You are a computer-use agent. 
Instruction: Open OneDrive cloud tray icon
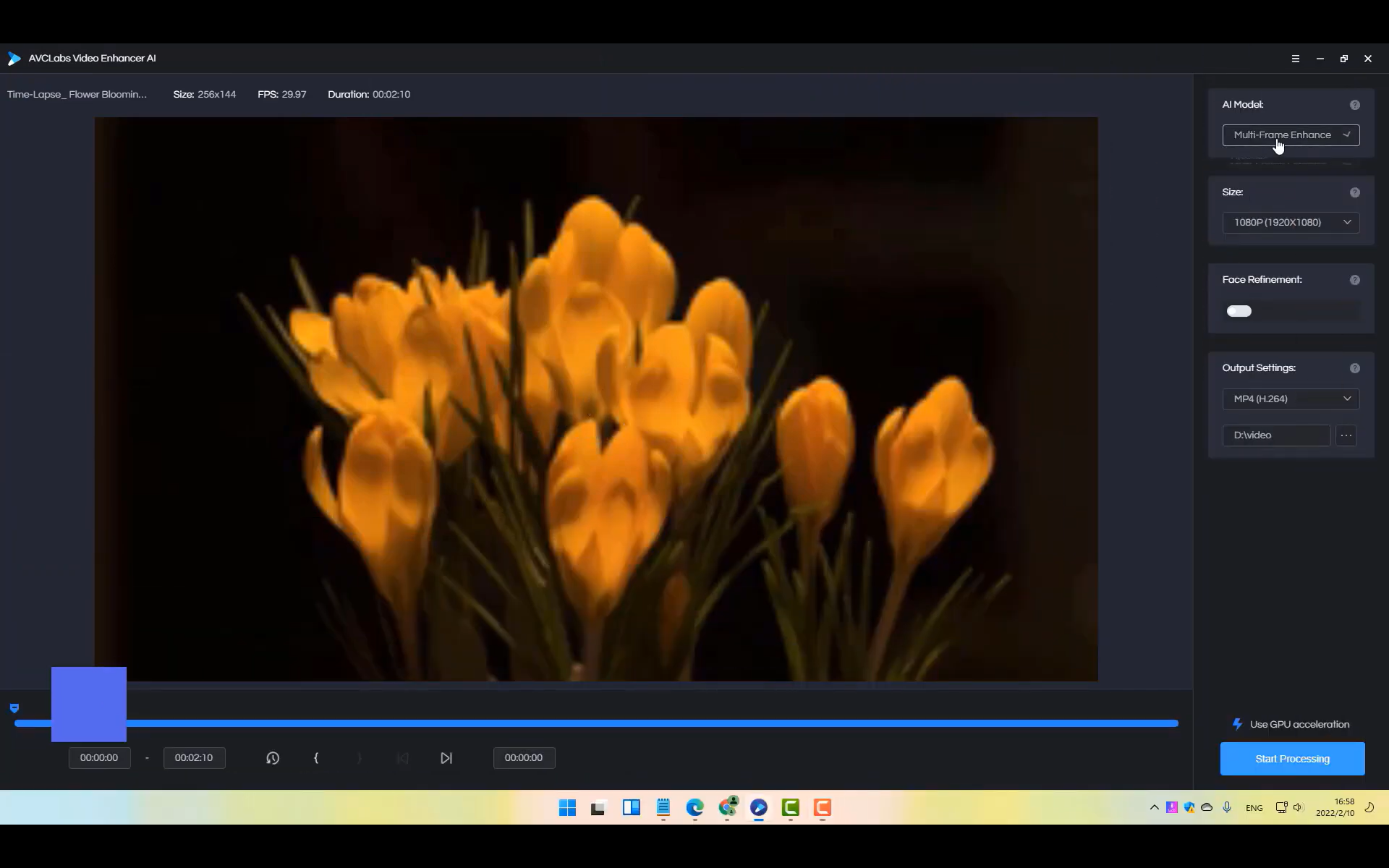click(x=1207, y=807)
